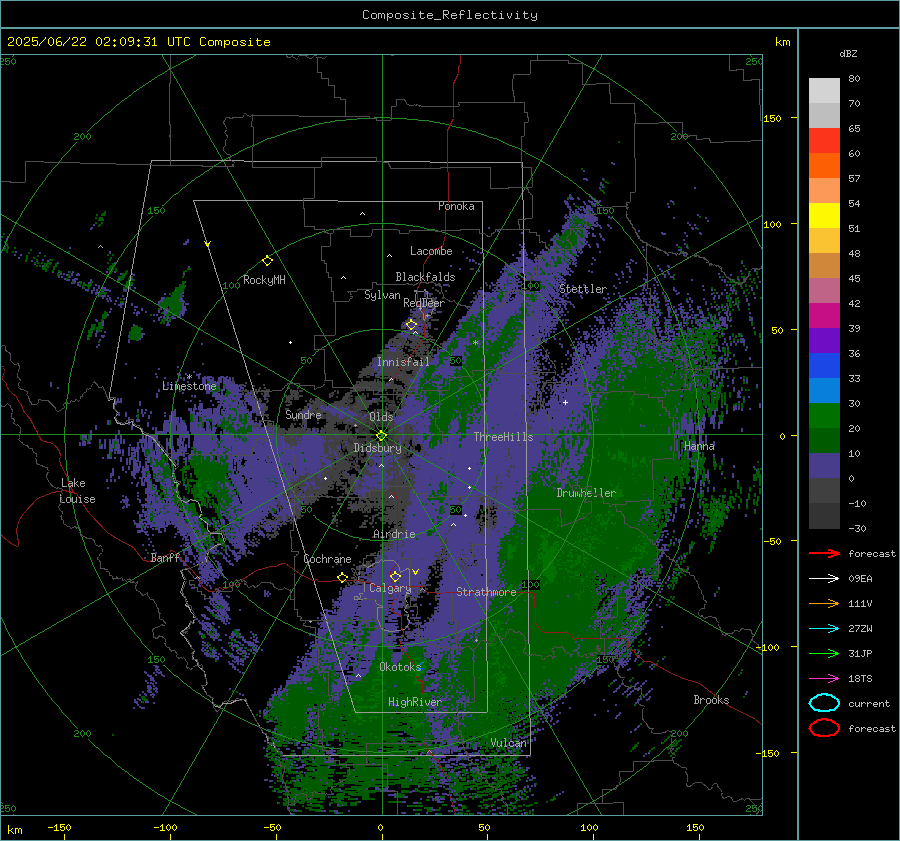This screenshot has height=841, width=900.
Task: Select the magenta 39–42 dBZ color band
Action: (x=824, y=316)
